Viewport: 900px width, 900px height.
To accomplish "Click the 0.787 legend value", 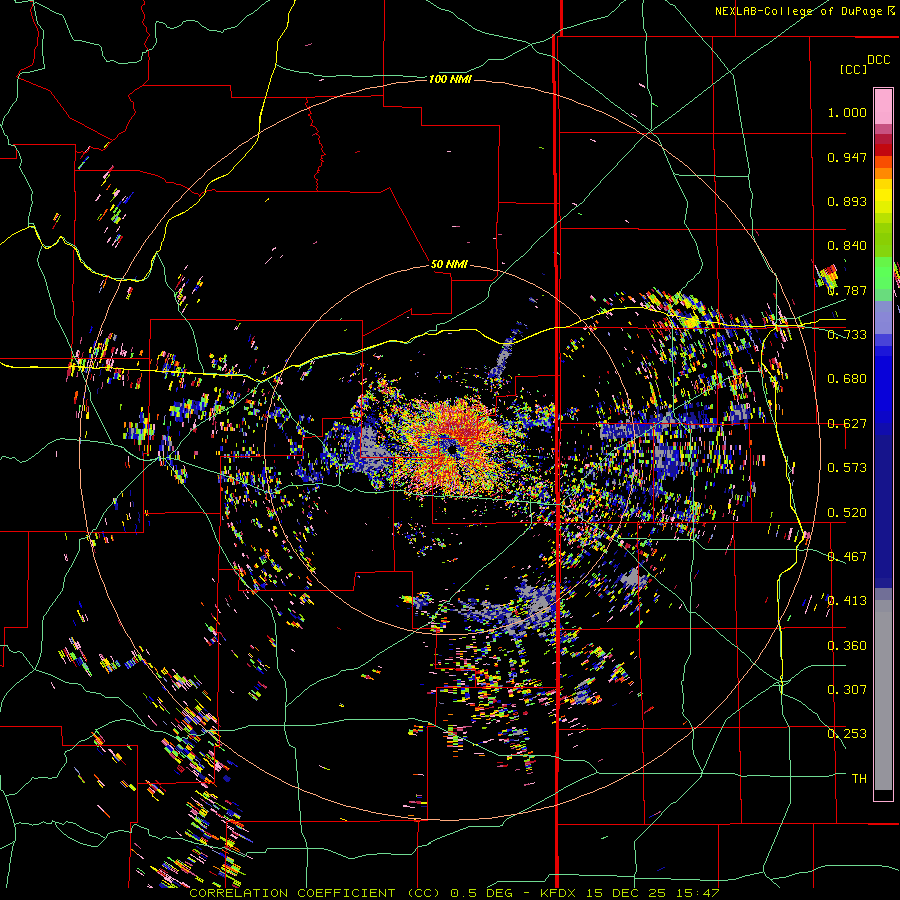I will (847, 290).
